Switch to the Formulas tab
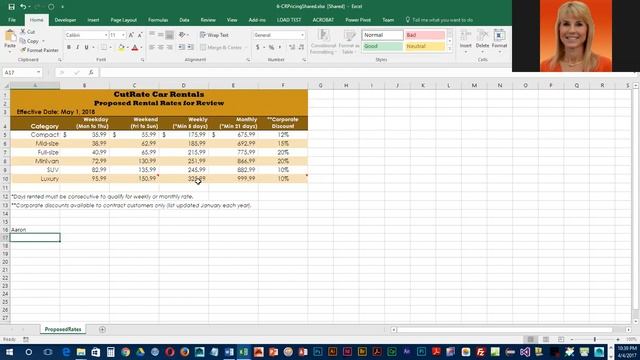640x360 pixels. tap(158, 20)
